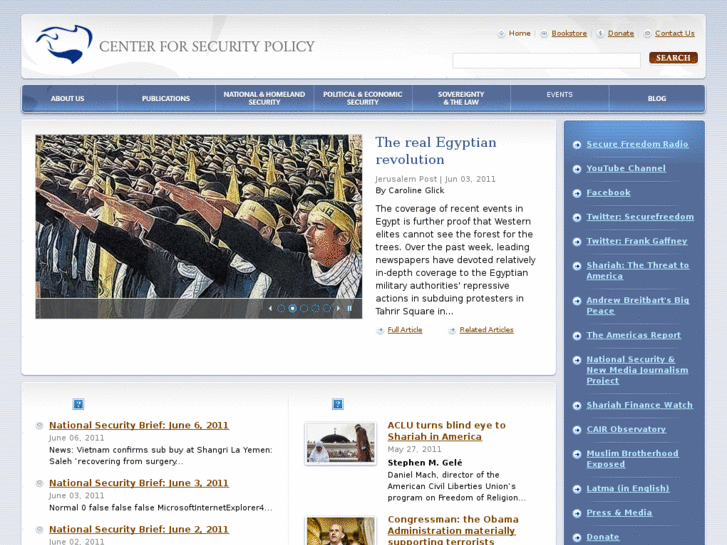Select the first slideshow dot

pos(281,308)
